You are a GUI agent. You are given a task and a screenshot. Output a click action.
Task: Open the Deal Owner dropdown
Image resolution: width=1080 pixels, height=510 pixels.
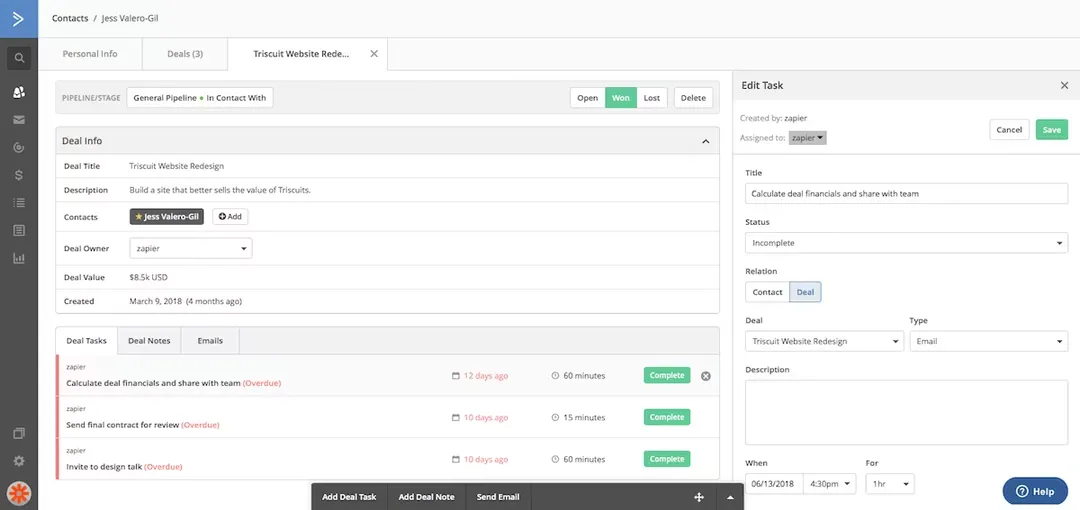tap(190, 248)
